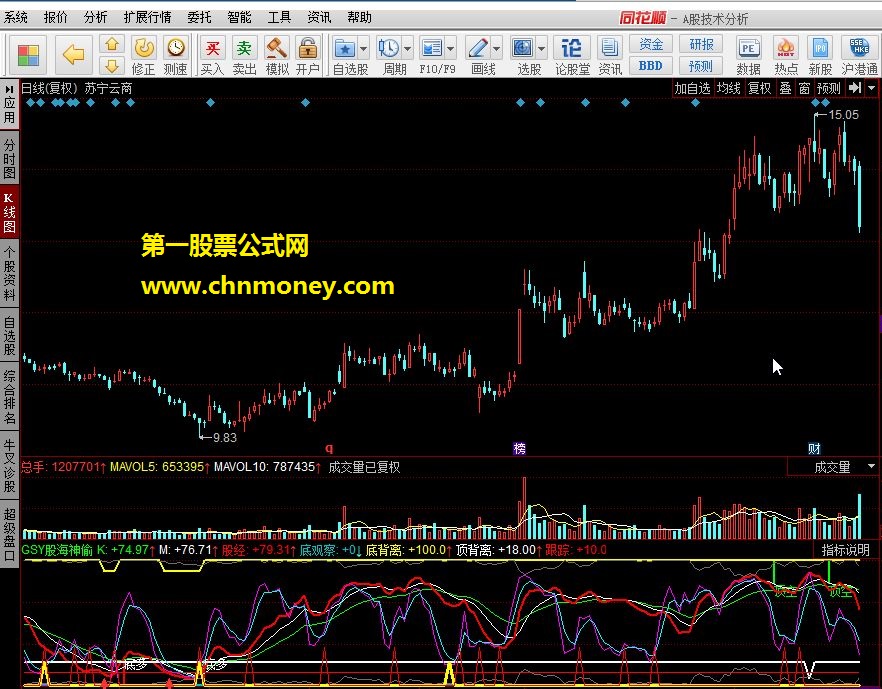Open the 模拟 gavel simulation icon
Screen dimensions: 882x689
pyautogui.click(x=276, y=48)
